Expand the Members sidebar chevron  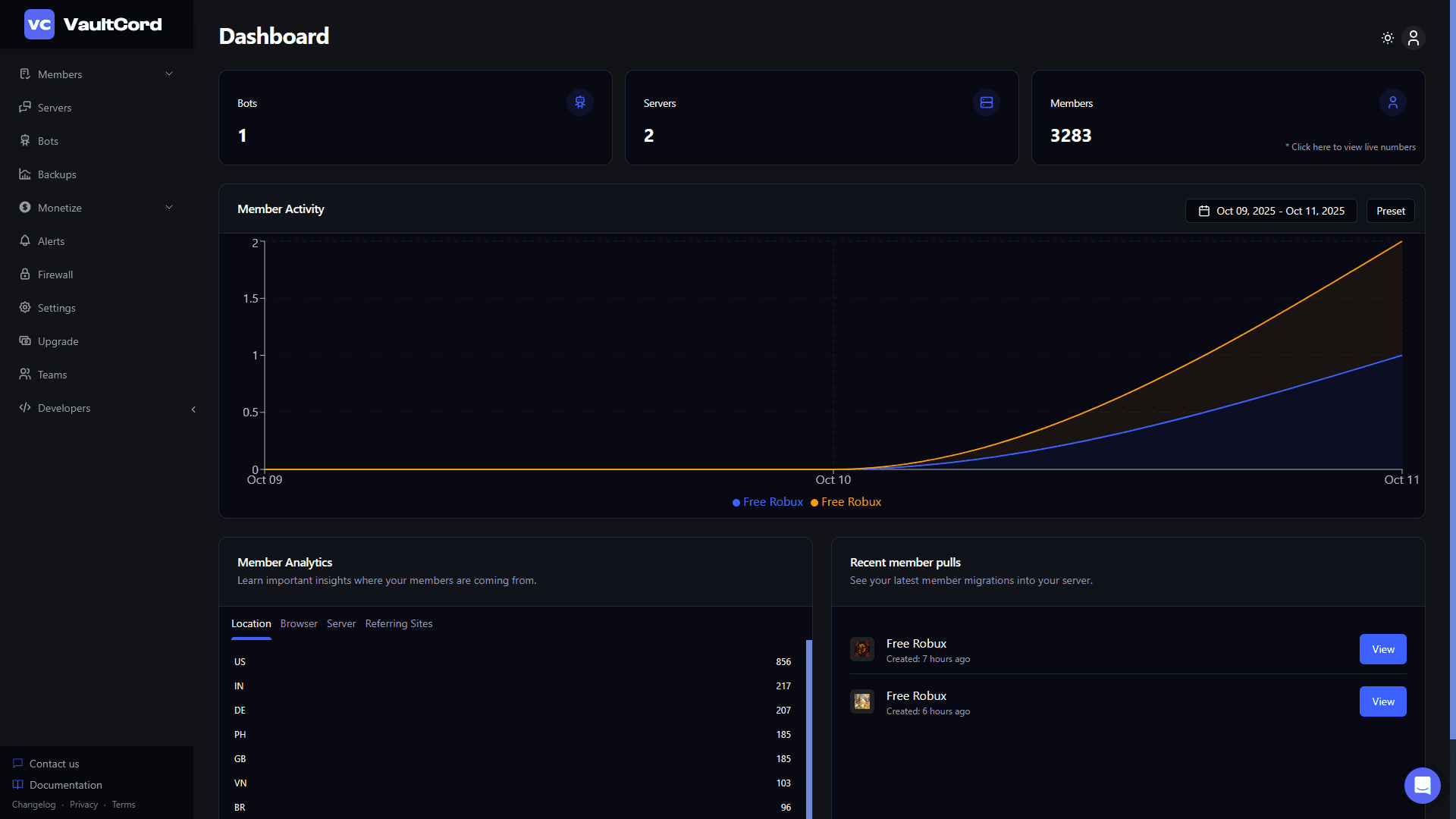[x=169, y=74]
